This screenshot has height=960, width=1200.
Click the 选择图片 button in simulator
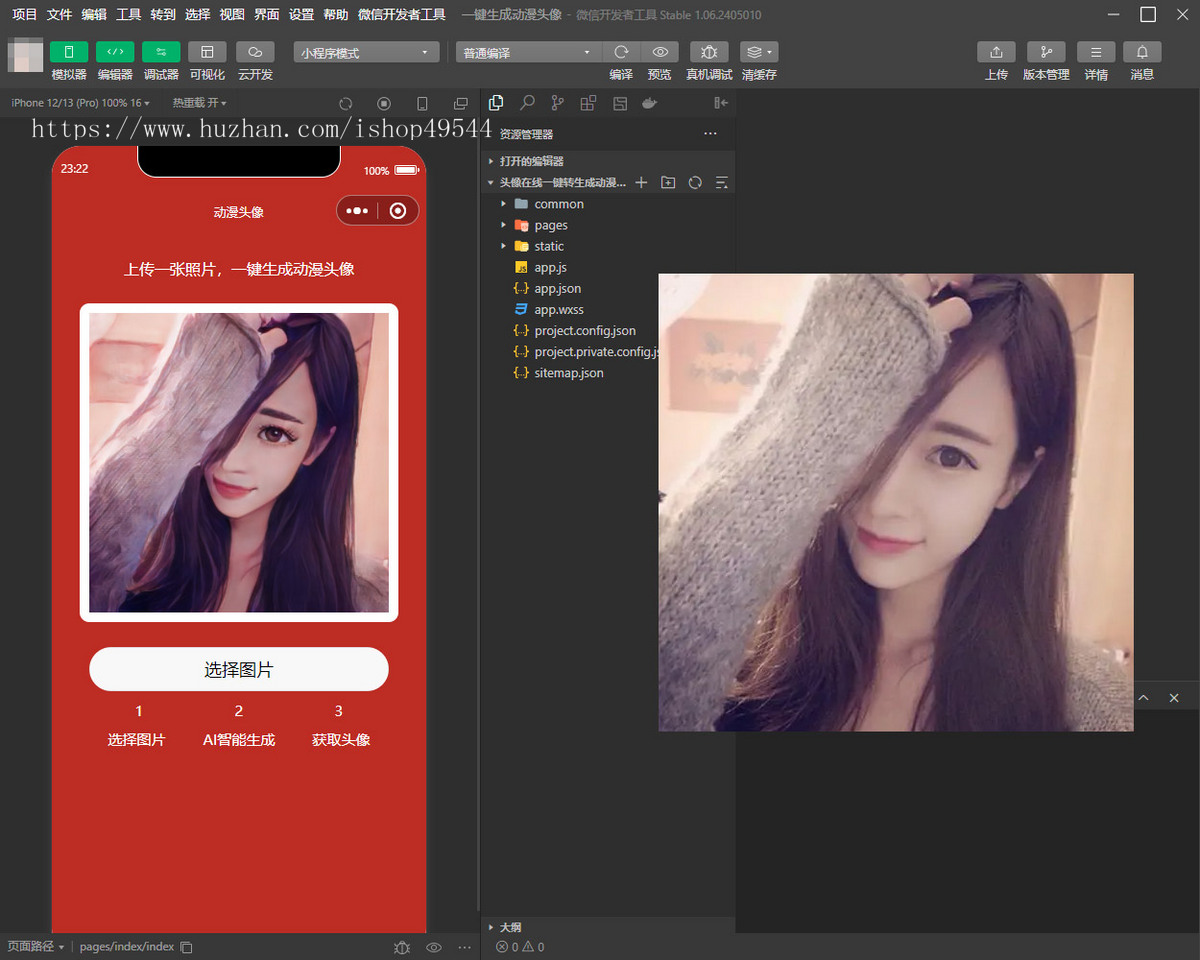(x=239, y=669)
